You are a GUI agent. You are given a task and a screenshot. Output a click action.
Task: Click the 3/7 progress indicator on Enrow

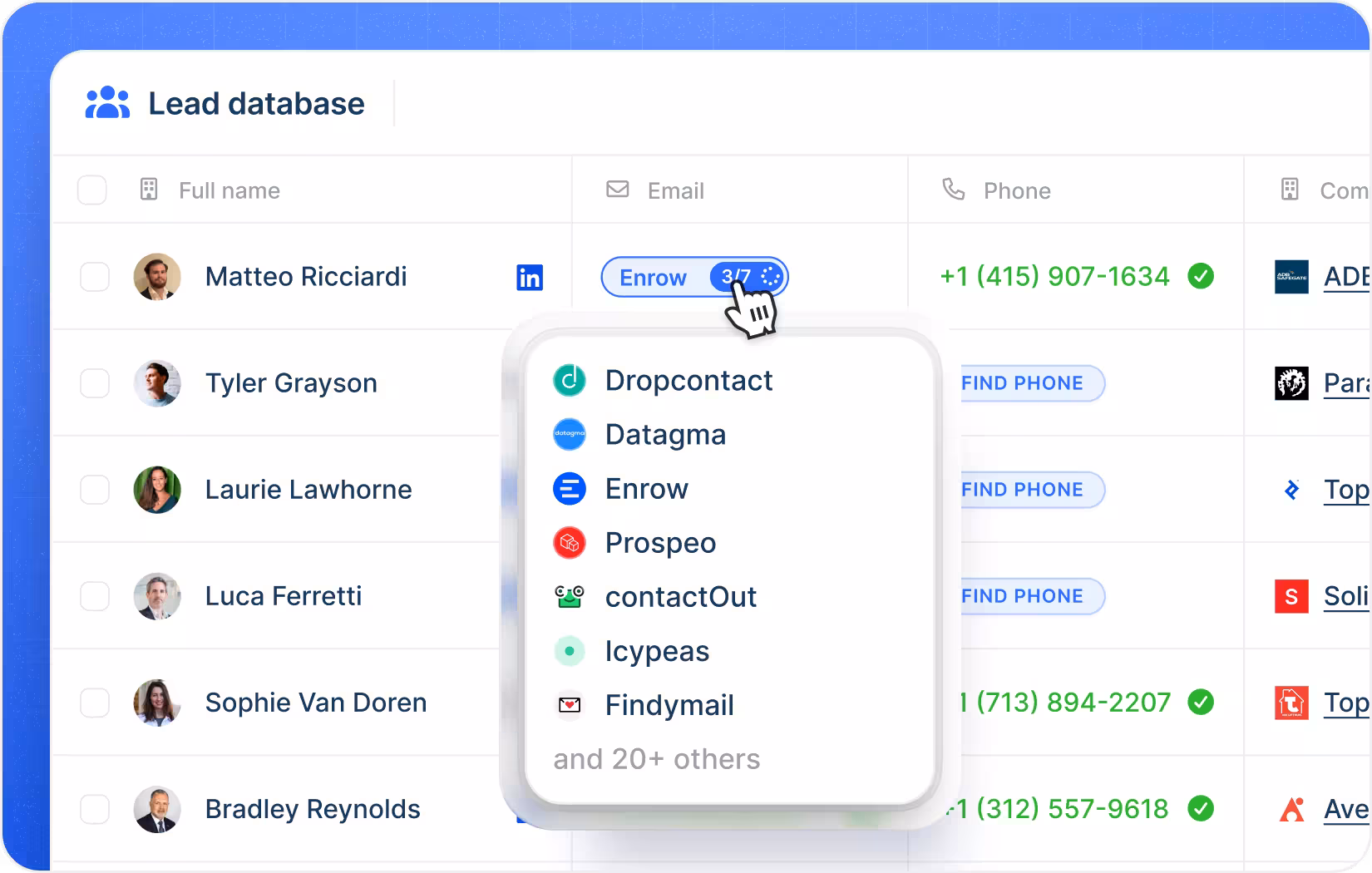click(x=748, y=277)
